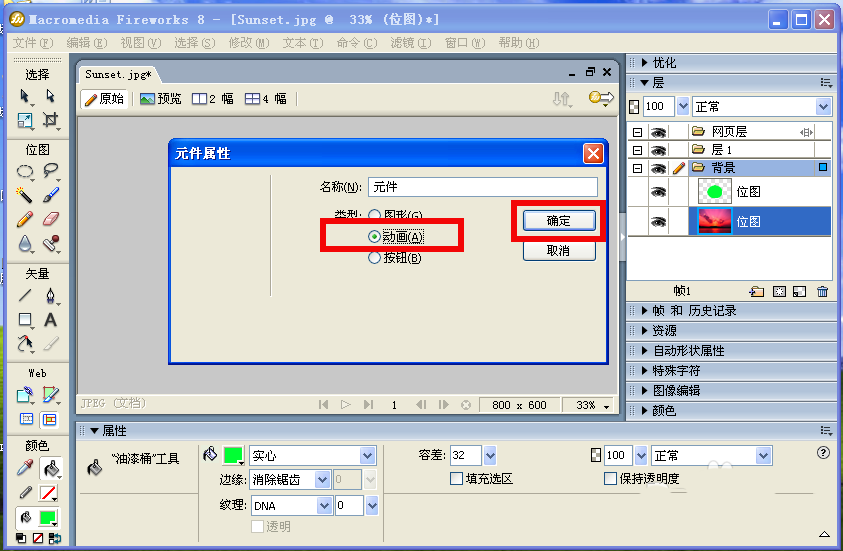Confirm with the 确定 button
The image size is (843, 551).
coord(559,220)
